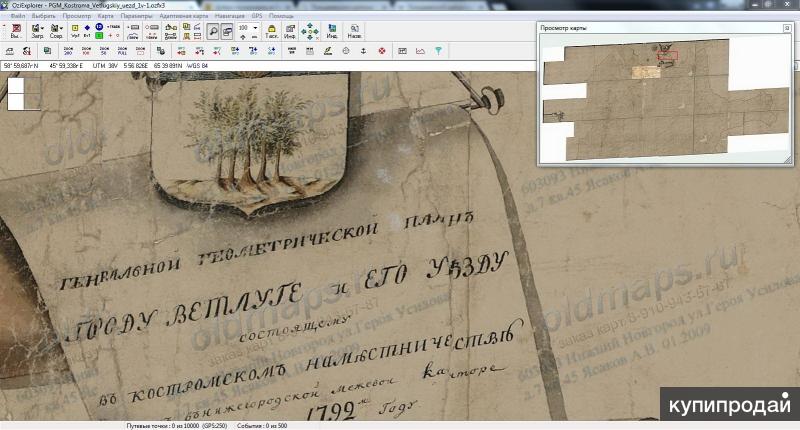Open the Выбрать menu
Image resolution: width=800 pixels, height=430 pixels.
[x=43, y=16]
